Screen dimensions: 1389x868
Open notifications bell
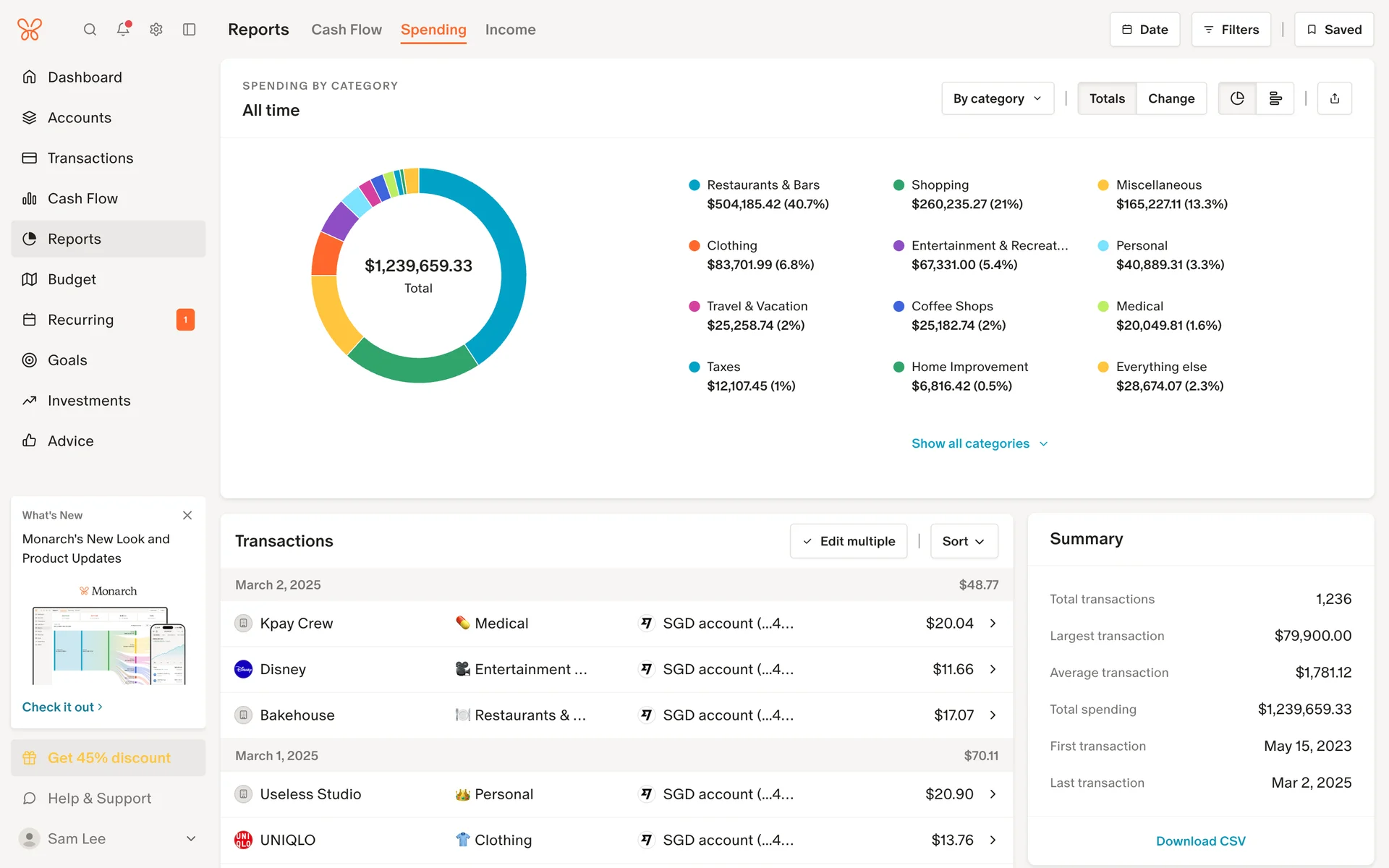tap(123, 30)
